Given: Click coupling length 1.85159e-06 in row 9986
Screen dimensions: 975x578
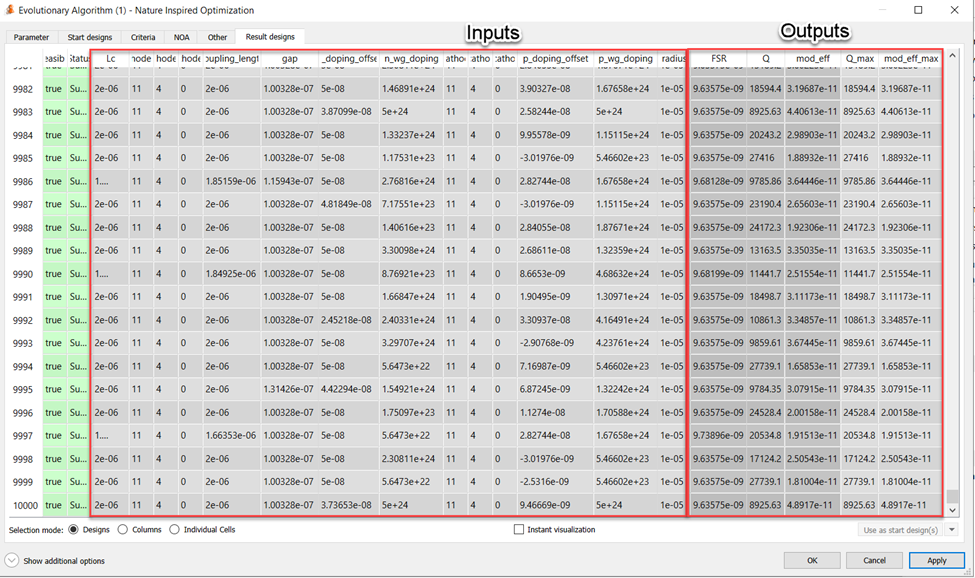Looking at the screenshot, I should click(231, 181).
